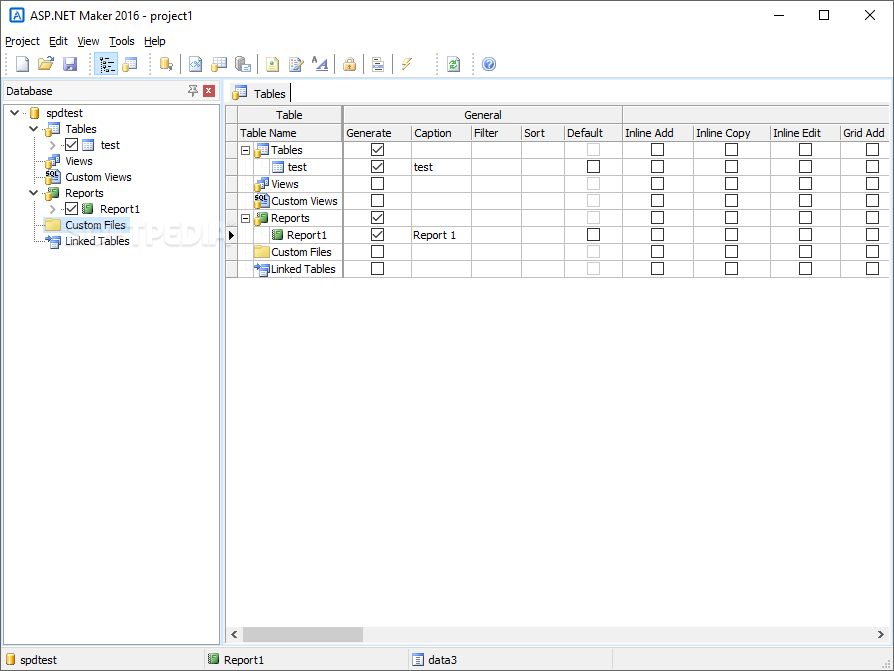Open the Tools menu
The width and height of the screenshot is (894, 671).
122,41
